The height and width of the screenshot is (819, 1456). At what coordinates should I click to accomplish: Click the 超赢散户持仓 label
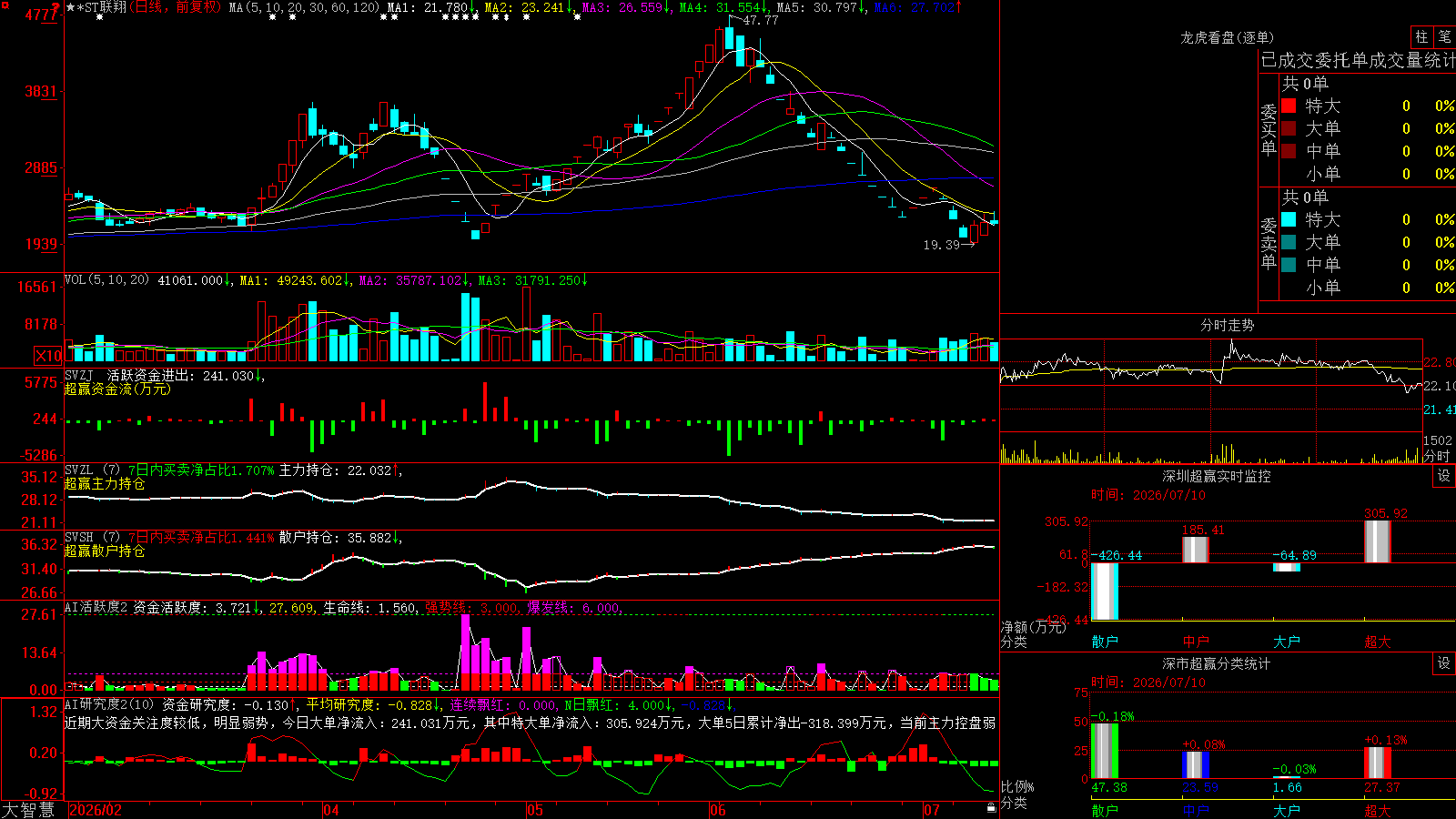click(x=105, y=551)
